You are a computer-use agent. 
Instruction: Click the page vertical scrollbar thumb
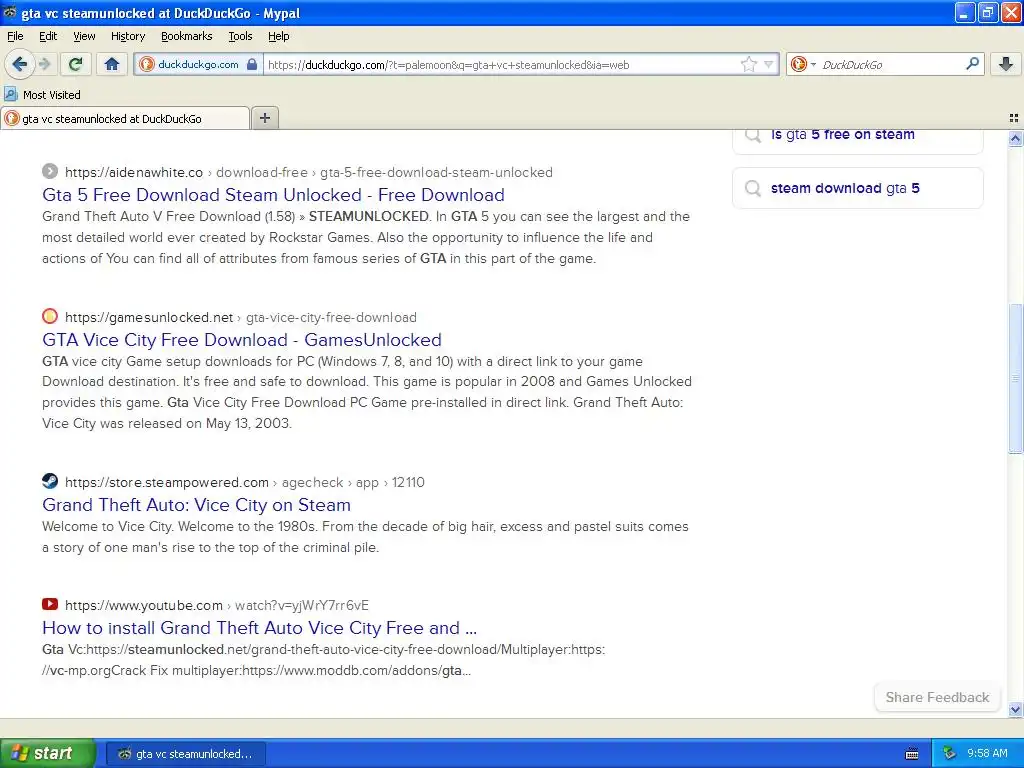[1015, 378]
